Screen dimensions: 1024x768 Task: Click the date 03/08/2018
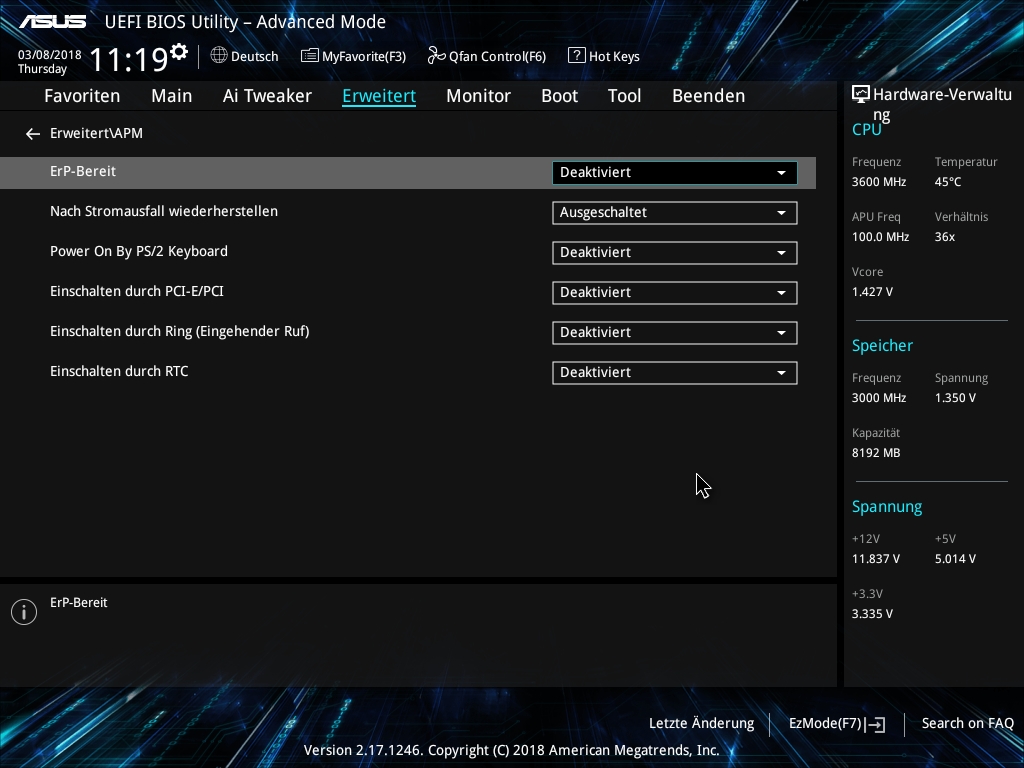(50, 55)
